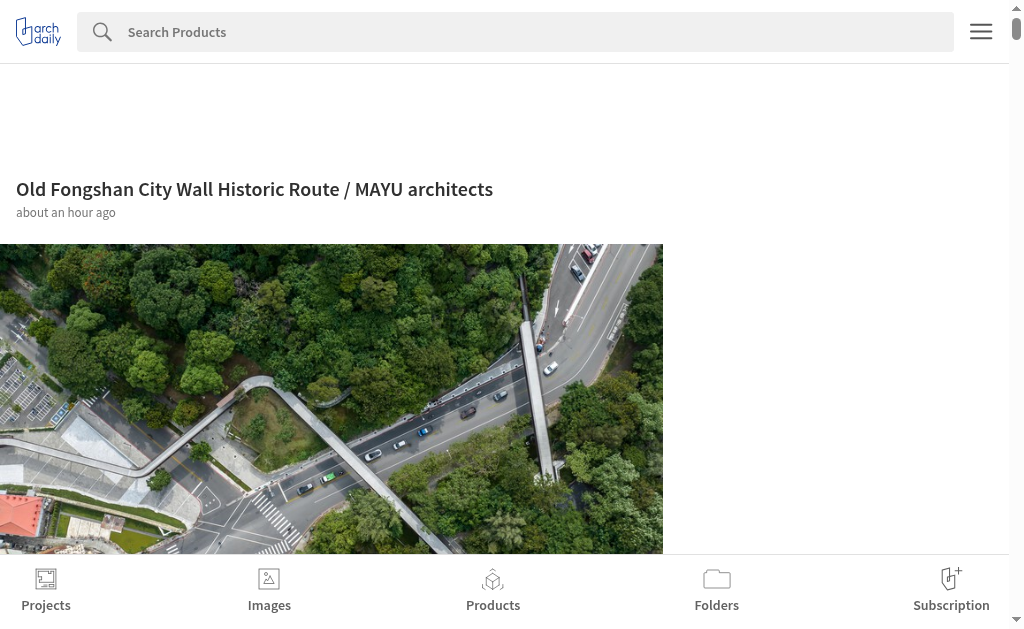
Task: Open the Subscription tab label
Action: [951, 605]
